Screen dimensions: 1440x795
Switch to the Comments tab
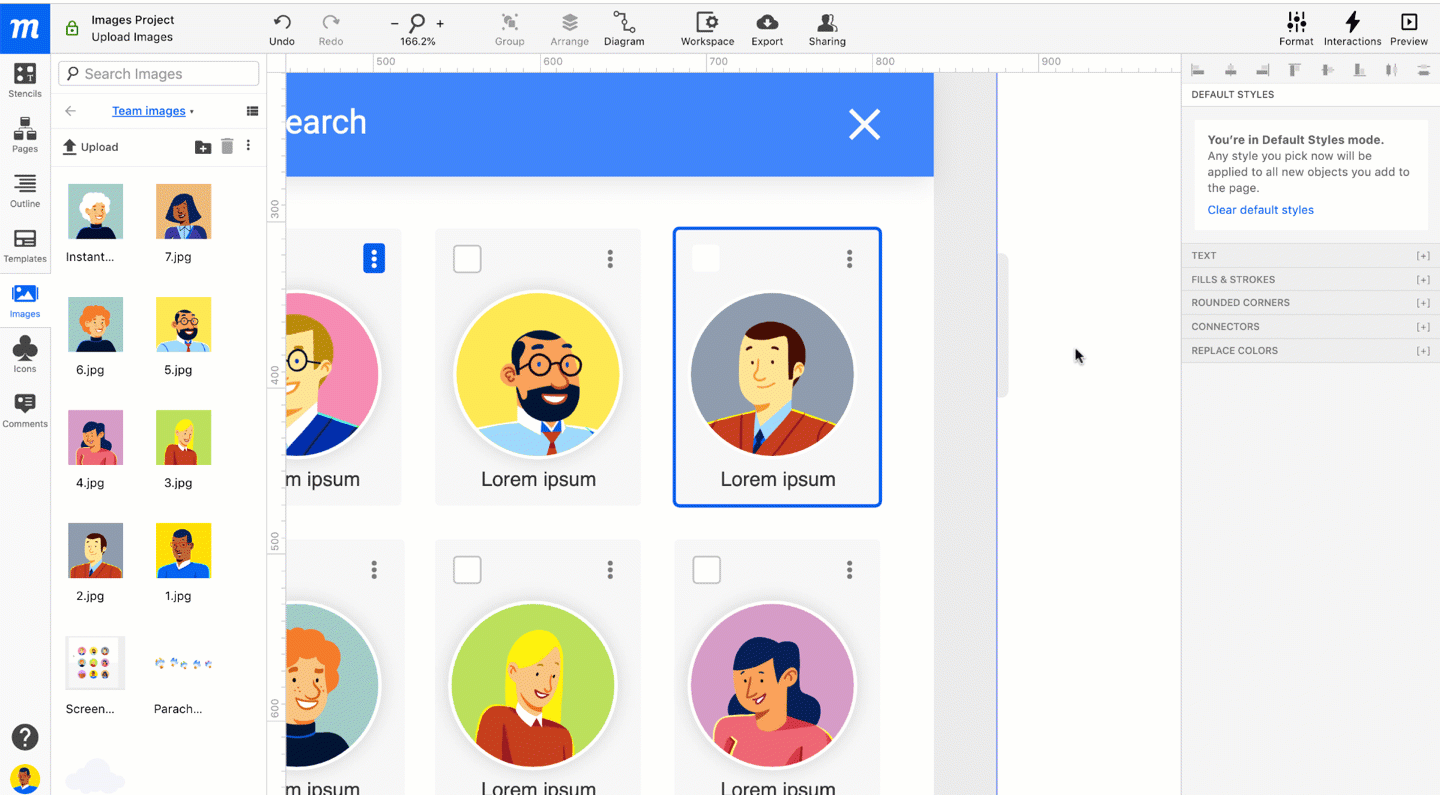(25, 410)
